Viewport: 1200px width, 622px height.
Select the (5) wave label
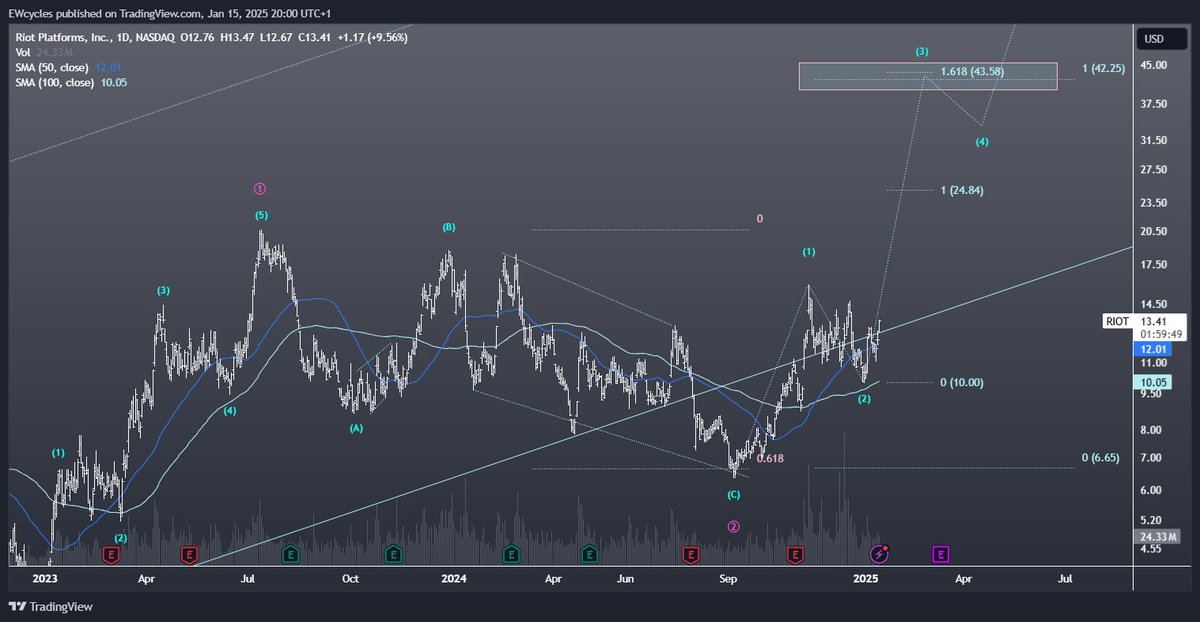pos(260,215)
